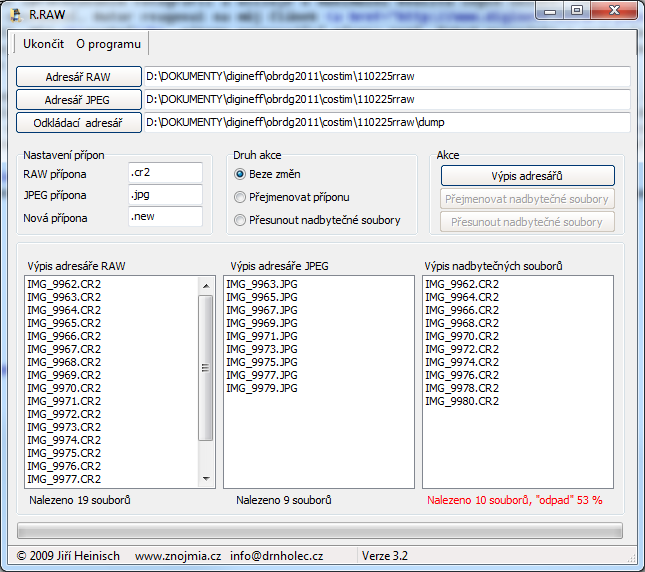Image resolution: width=645 pixels, height=572 pixels.
Task: Choose the Přejmenovat příponu radio option
Action: 239,197
